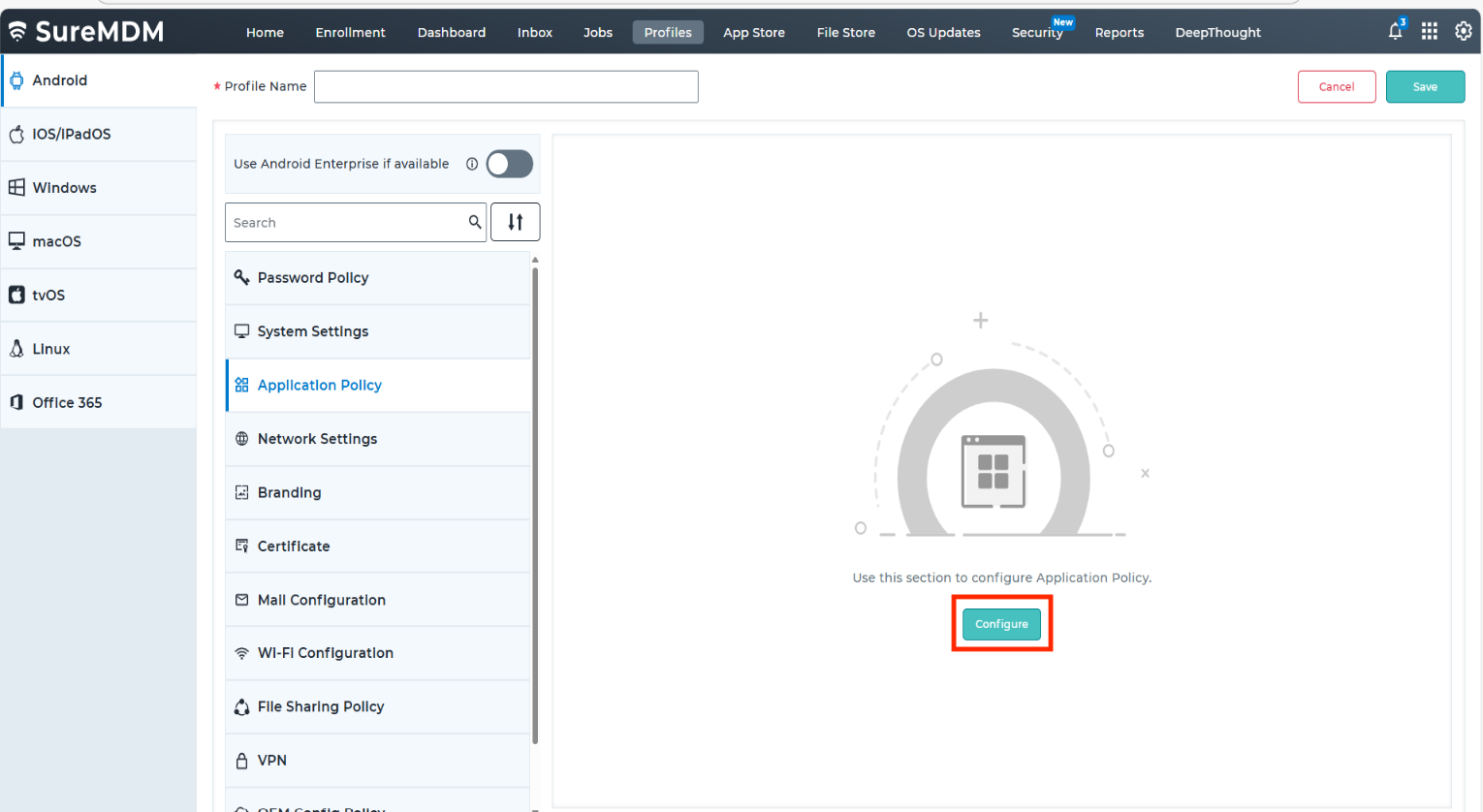This screenshot has height=812, width=1483.
Task: Select the Windows platform
Action: point(64,188)
